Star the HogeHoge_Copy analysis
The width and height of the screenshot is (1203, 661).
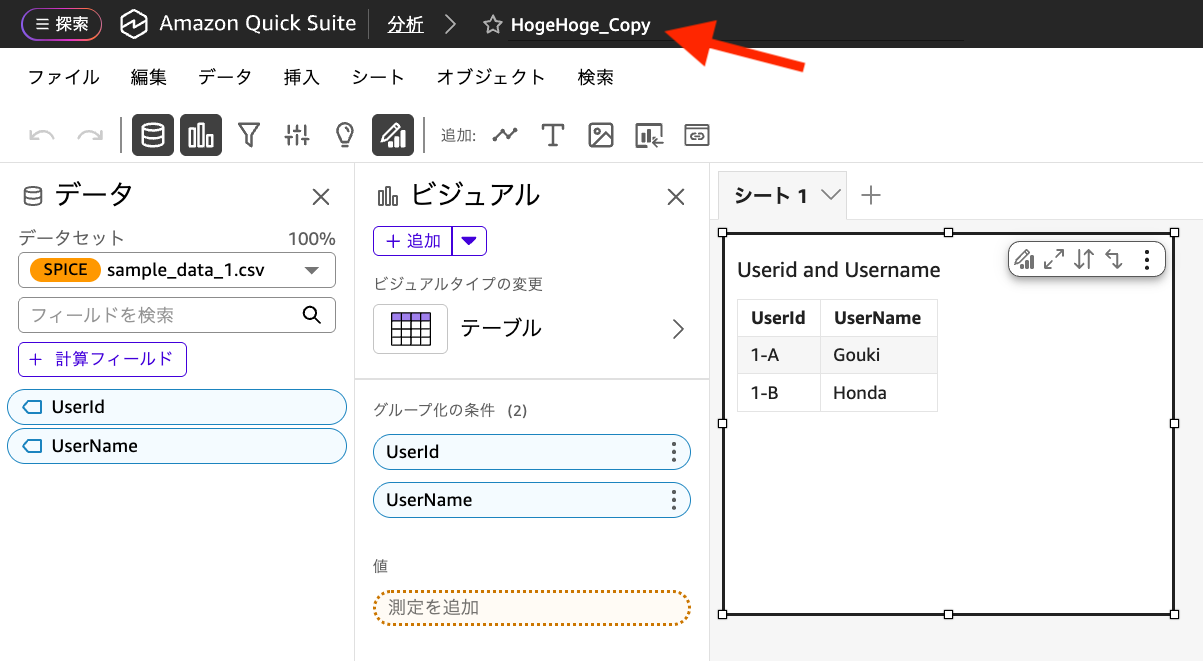[x=493, y=24]
